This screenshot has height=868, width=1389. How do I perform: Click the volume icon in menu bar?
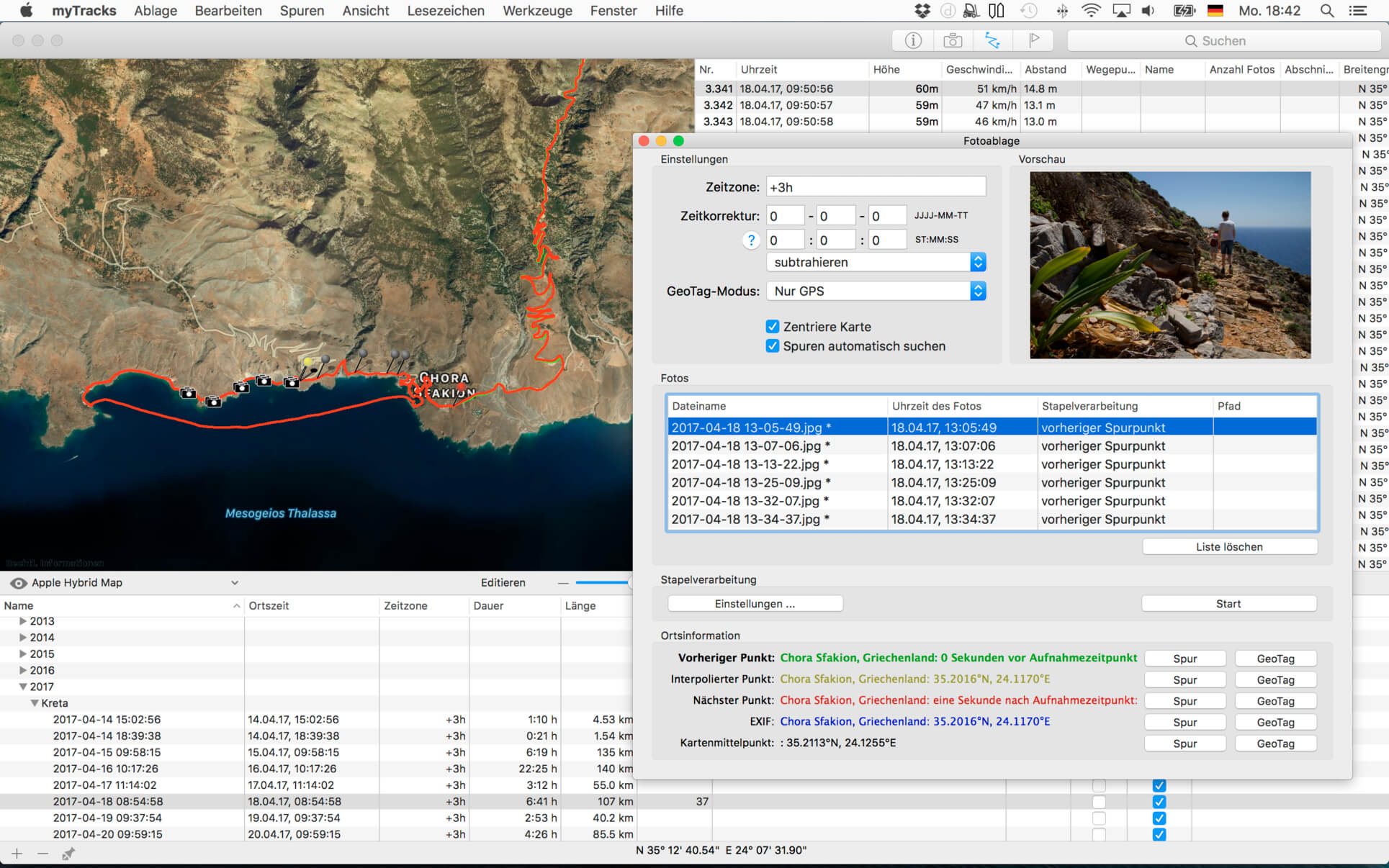click(1148, 11)
